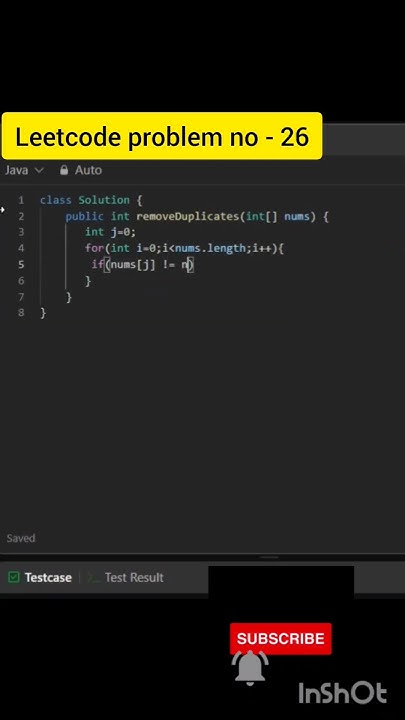
Task: Click the 'class Solution {' line
Action: tap(91, 200)
